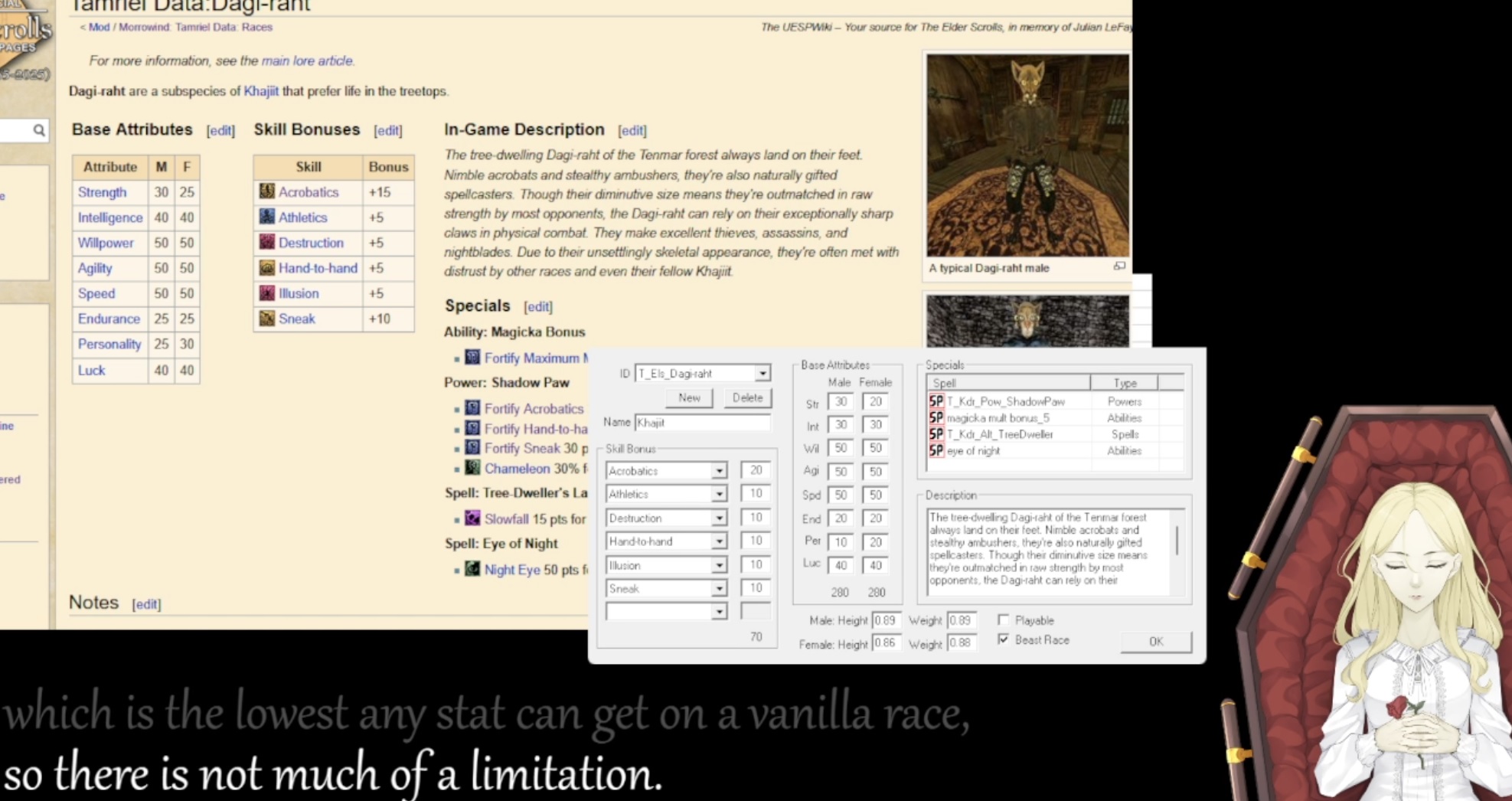Image resolution: width=1512 pixels, height=801 pixels.
Task: Open the main lore article link
Action: point(308,60)
